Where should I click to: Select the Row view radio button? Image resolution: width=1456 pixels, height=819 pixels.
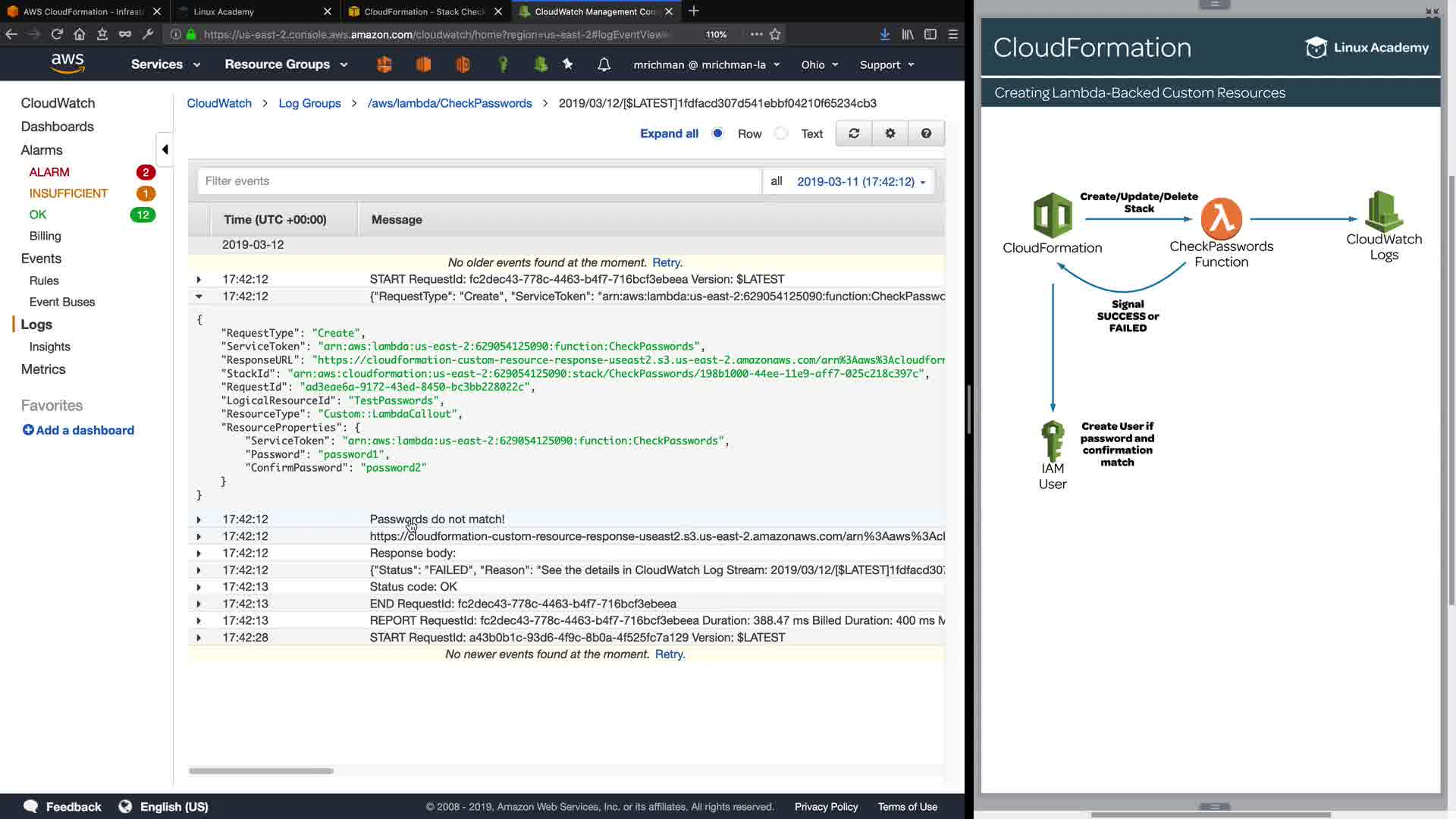[717, 133]
